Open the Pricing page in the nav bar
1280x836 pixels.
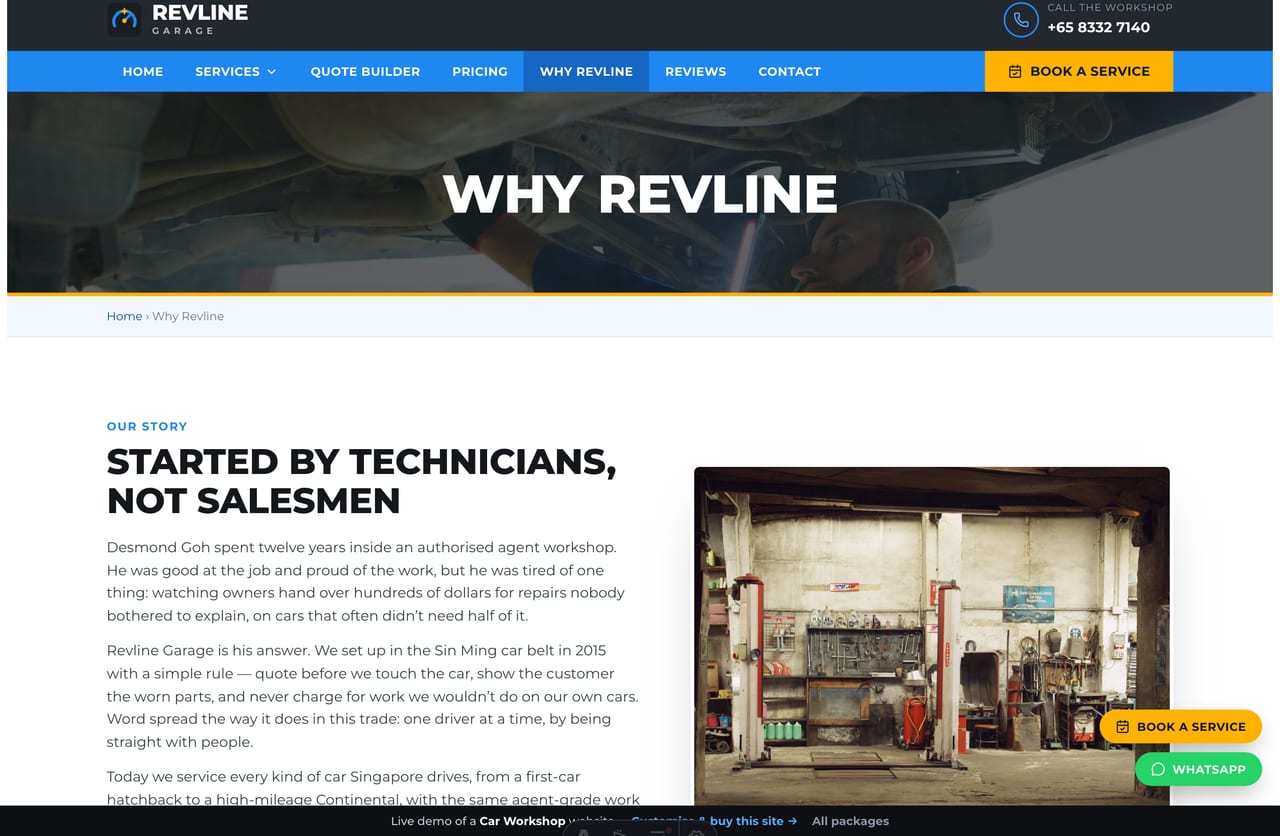click(x=480, y=72)
